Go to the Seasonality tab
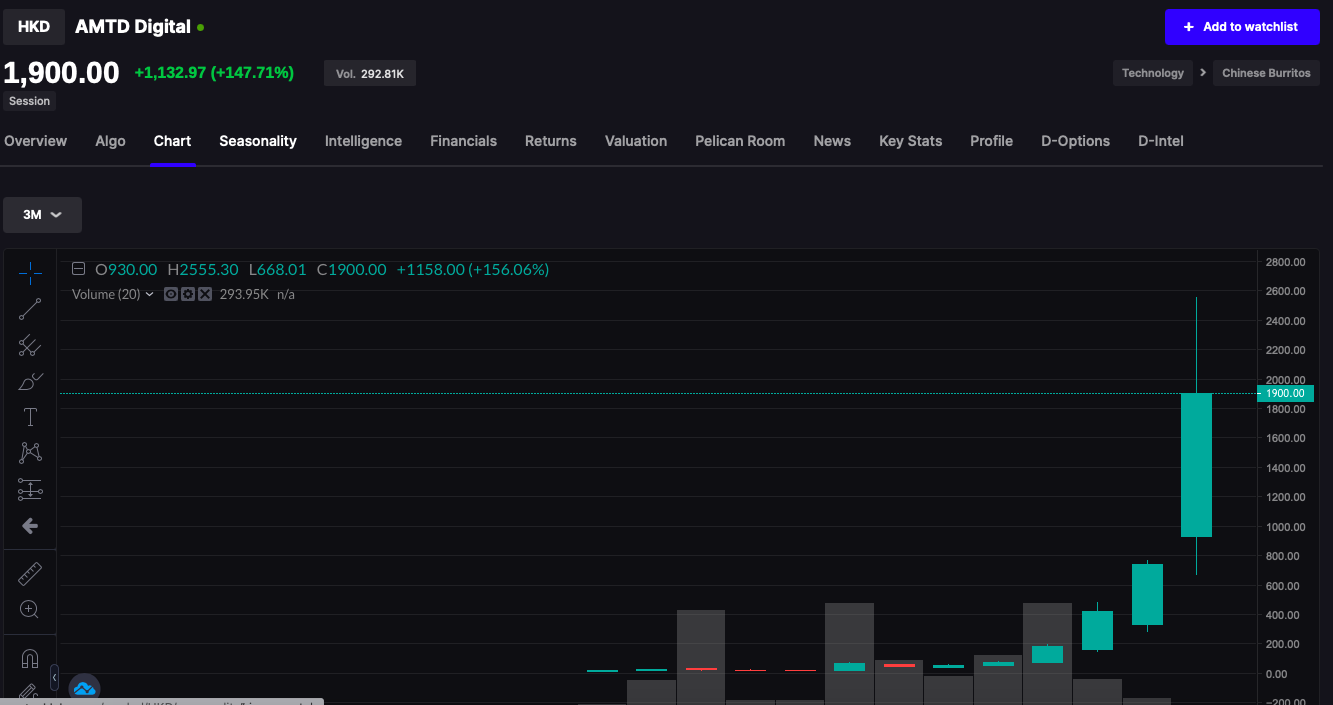Screen dimensions: 1333x705 258,141
